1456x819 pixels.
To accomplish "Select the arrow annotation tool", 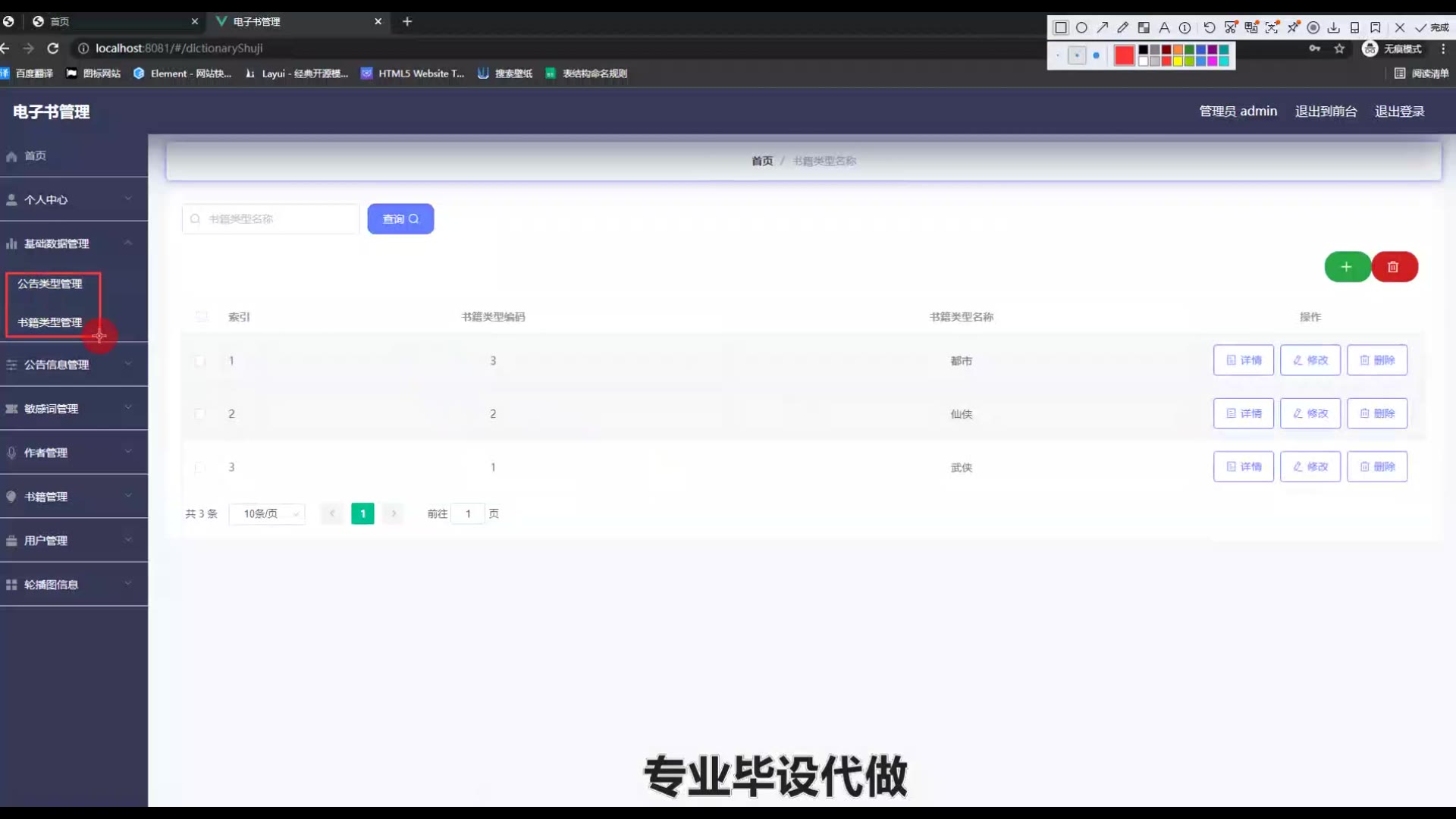I will click(x=1103, y=27).
